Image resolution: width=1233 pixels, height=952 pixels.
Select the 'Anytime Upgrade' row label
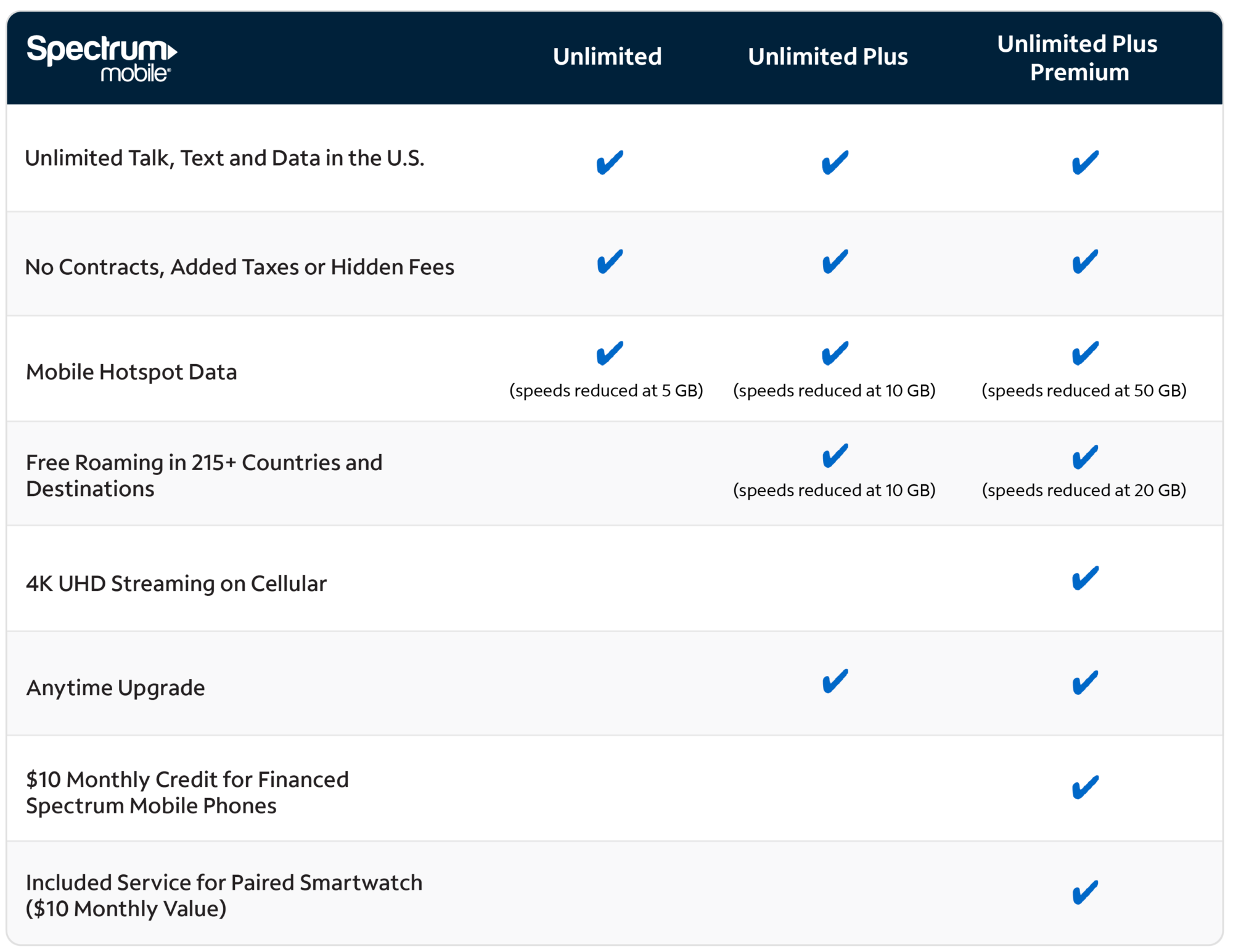tap(115, 688)
